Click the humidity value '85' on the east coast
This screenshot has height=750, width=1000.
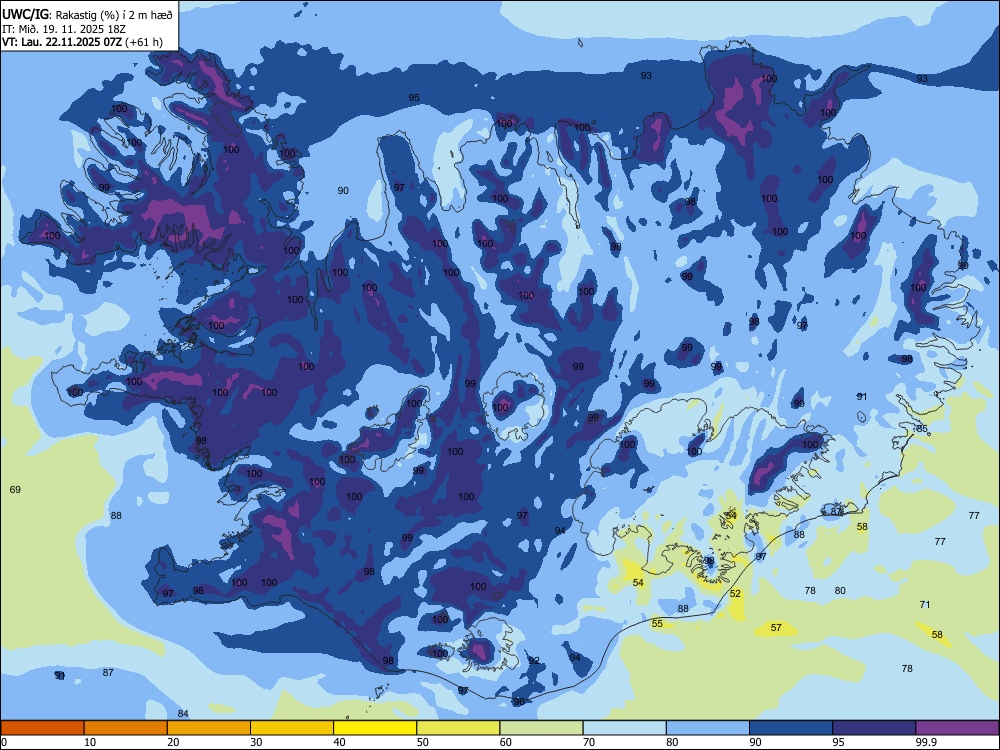point(922,429)
